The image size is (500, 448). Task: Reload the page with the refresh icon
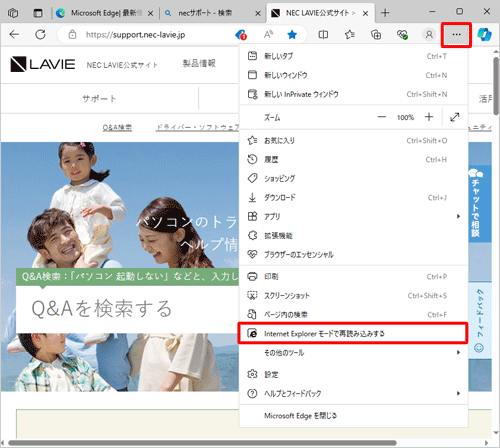coord(40,34)
